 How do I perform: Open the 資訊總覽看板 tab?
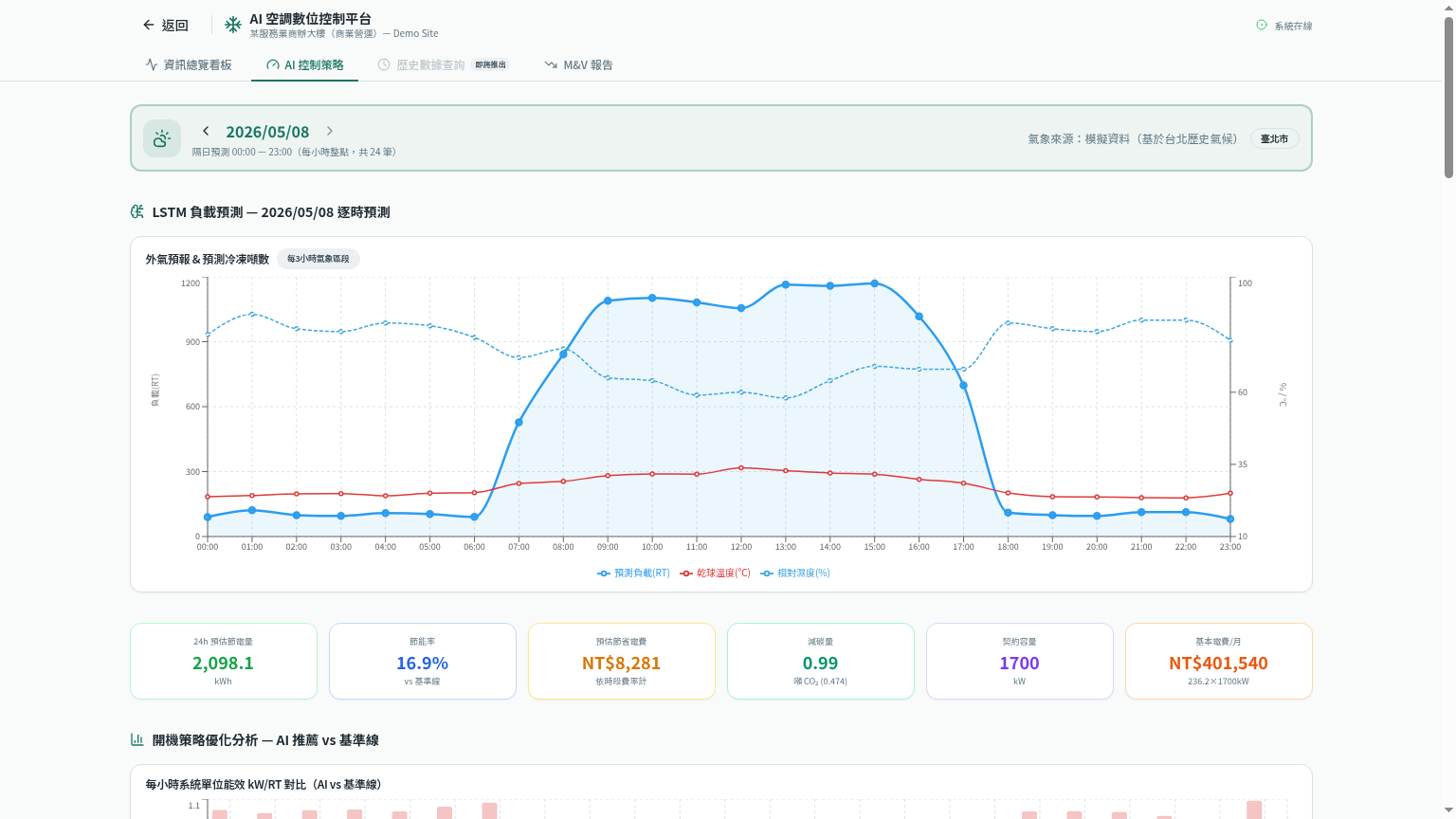(189, 64)
